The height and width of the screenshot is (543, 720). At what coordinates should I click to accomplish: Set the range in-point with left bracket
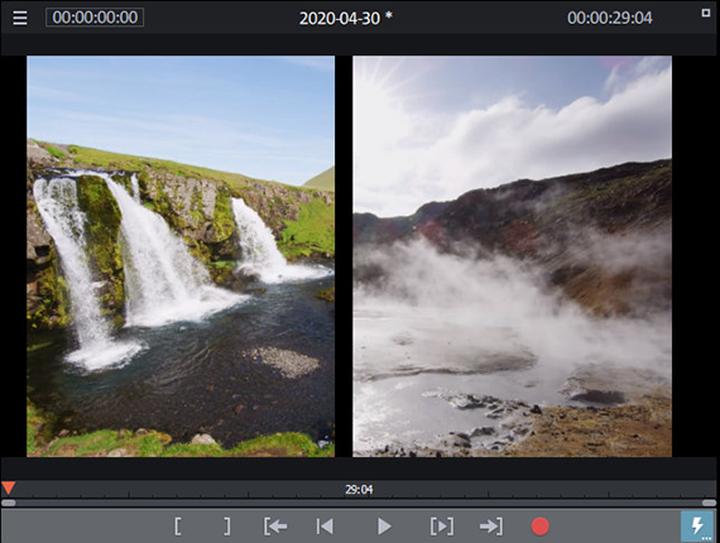pyautogui.click(x=178, y=526)
